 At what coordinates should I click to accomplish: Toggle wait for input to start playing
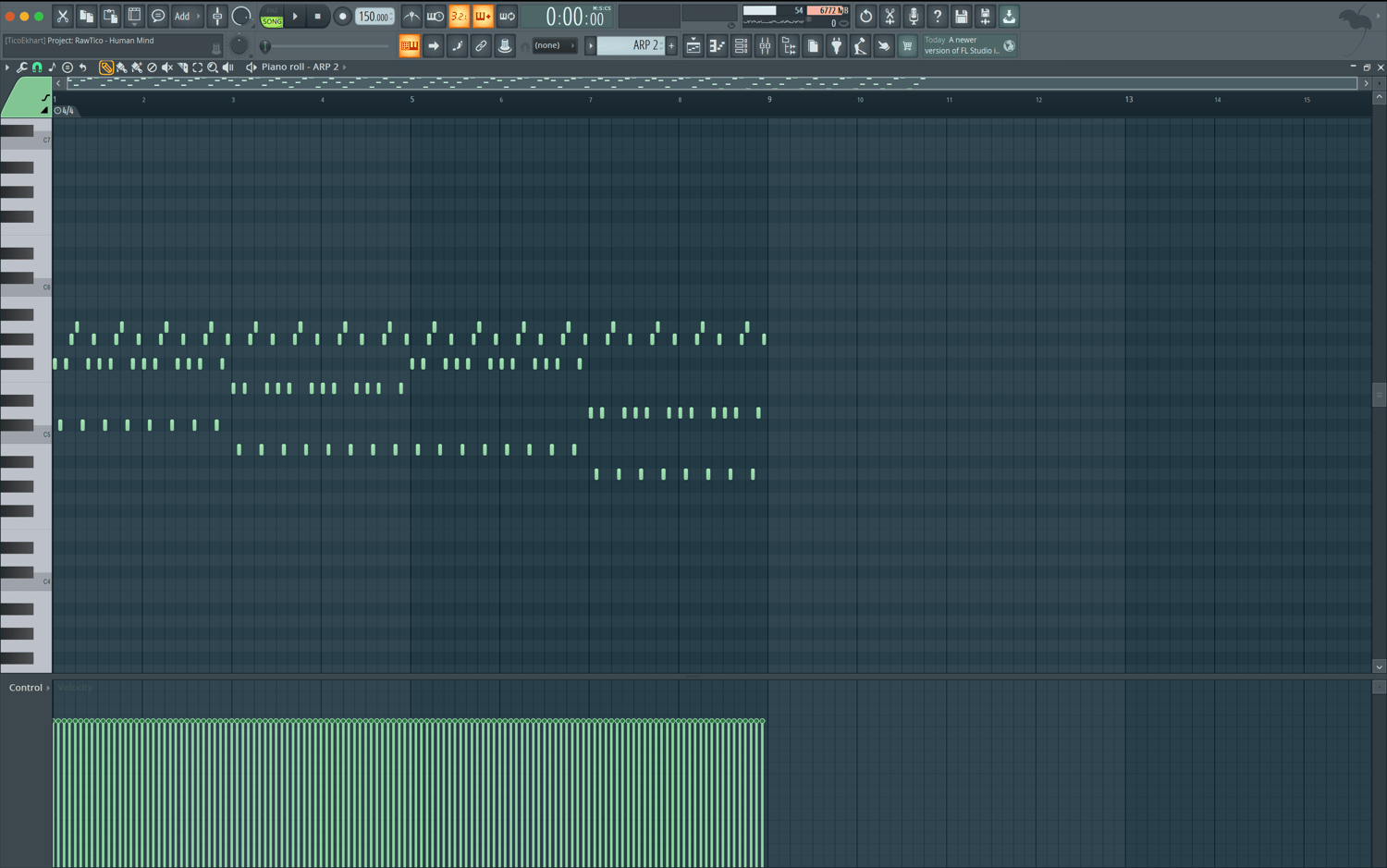coord(435,17)
